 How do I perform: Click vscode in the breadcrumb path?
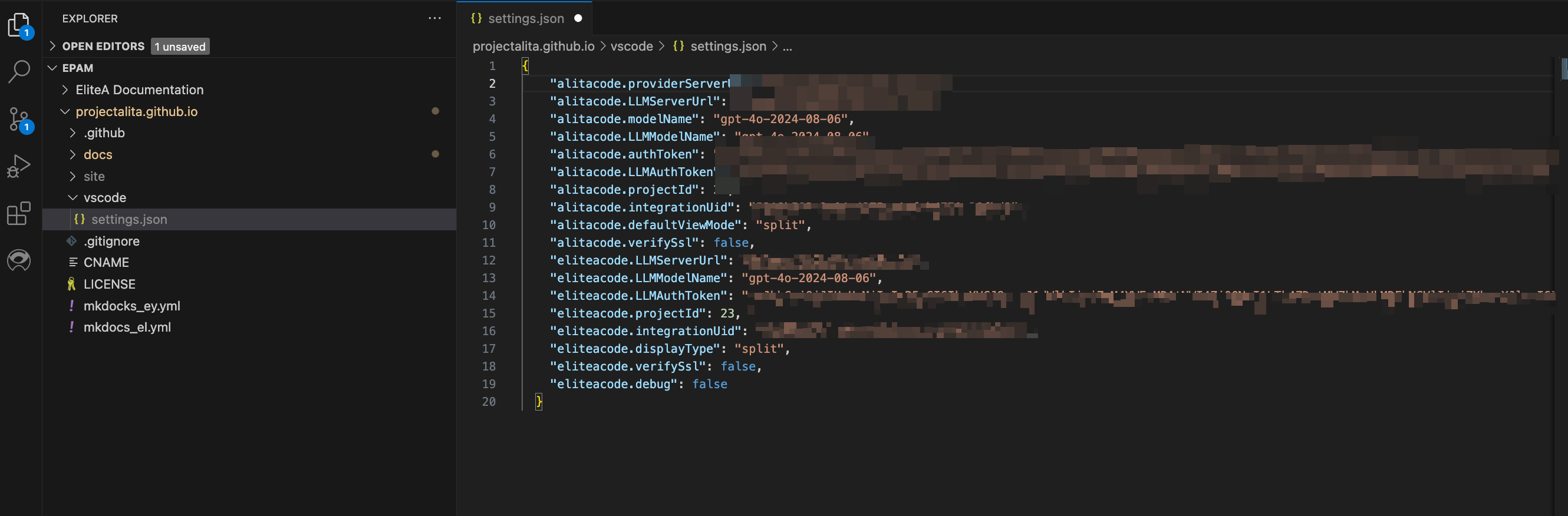coord(631,47)
